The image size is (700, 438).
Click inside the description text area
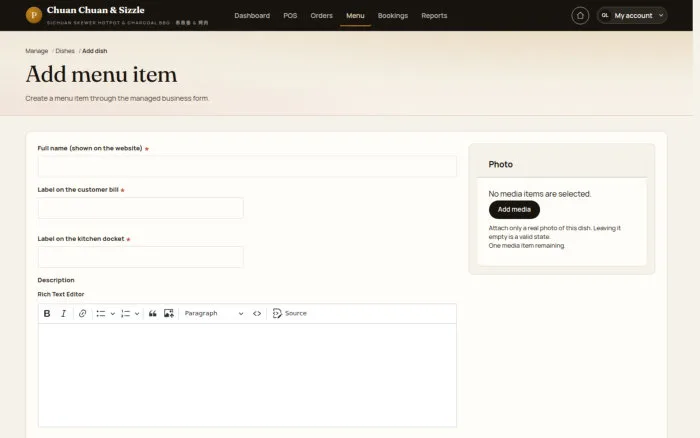tap(247, 375)
